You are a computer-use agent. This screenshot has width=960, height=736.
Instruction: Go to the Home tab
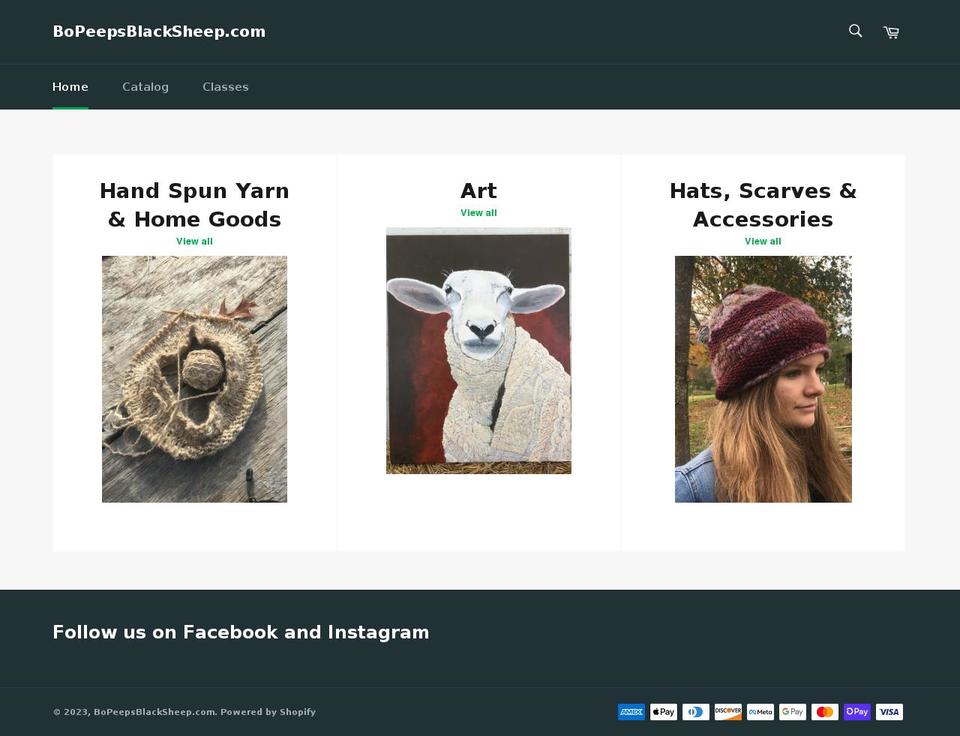point(70,87)
